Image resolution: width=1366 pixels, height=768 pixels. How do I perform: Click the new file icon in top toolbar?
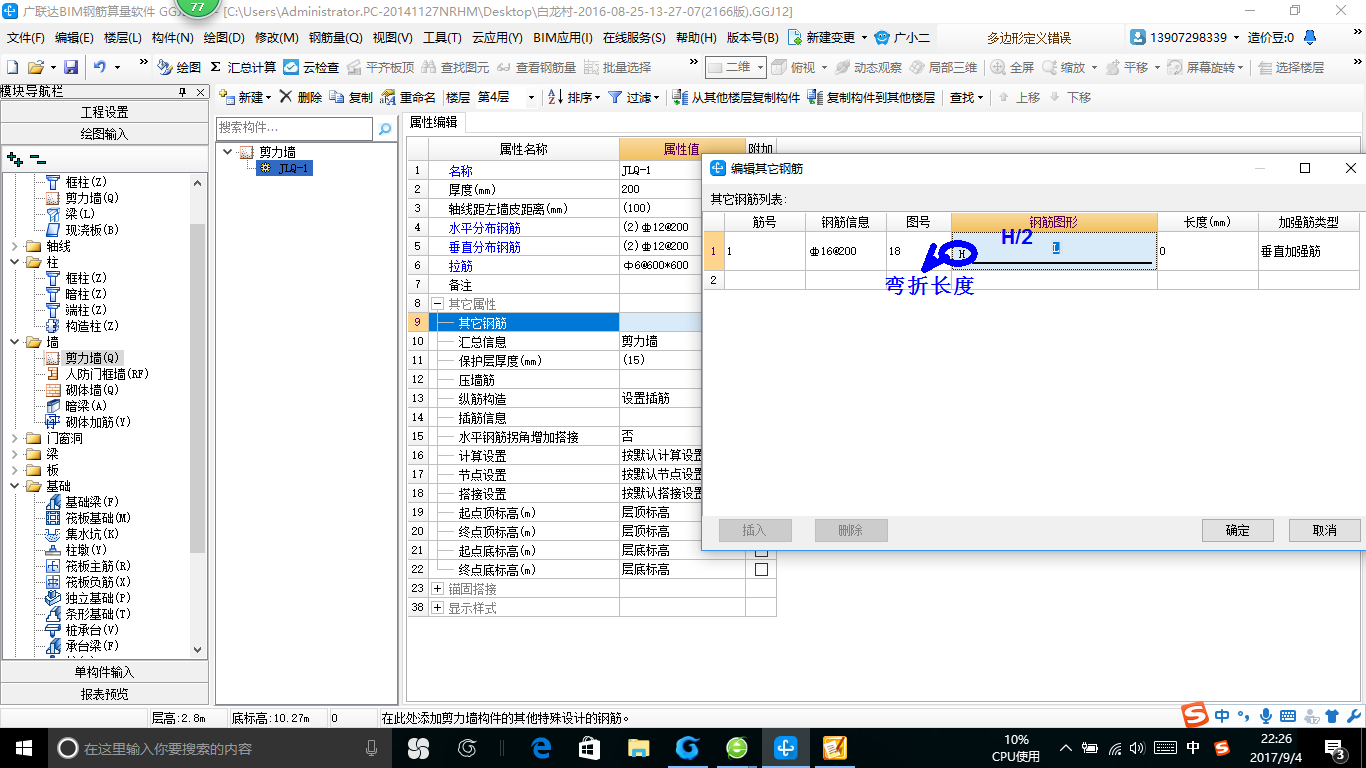coord(12,67)
